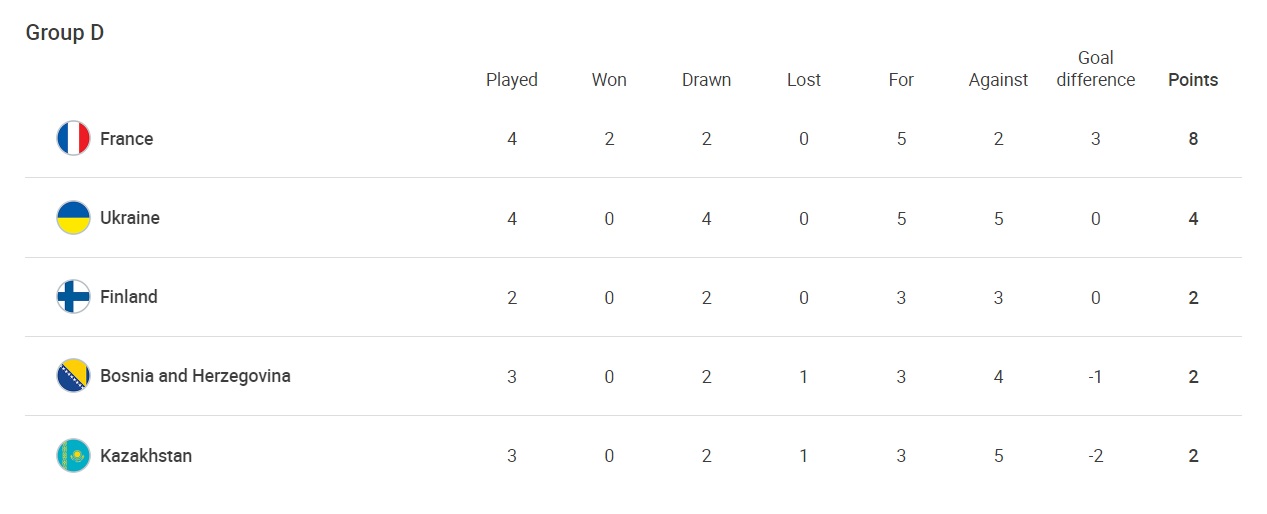Click the Finland flag icon

pyautogui.click(x=73, y=297)
